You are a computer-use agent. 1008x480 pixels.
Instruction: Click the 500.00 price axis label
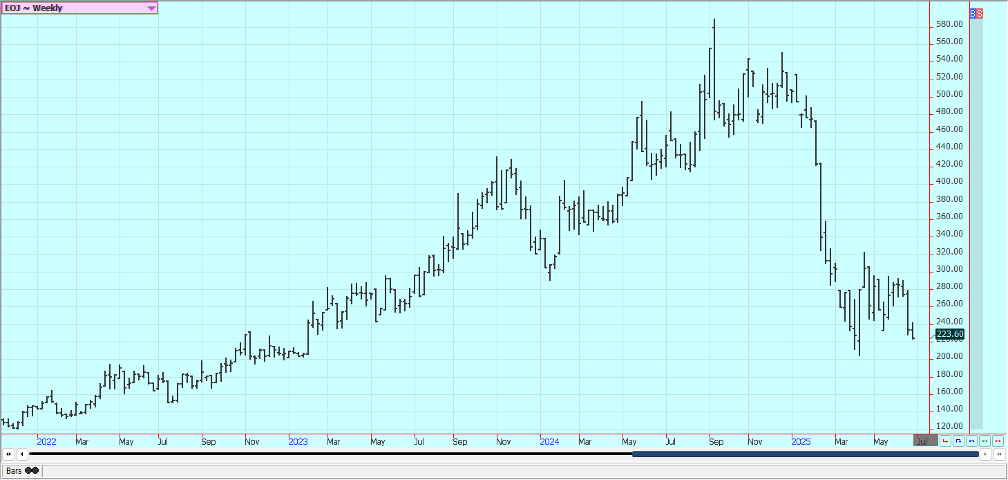coord(950,94)
